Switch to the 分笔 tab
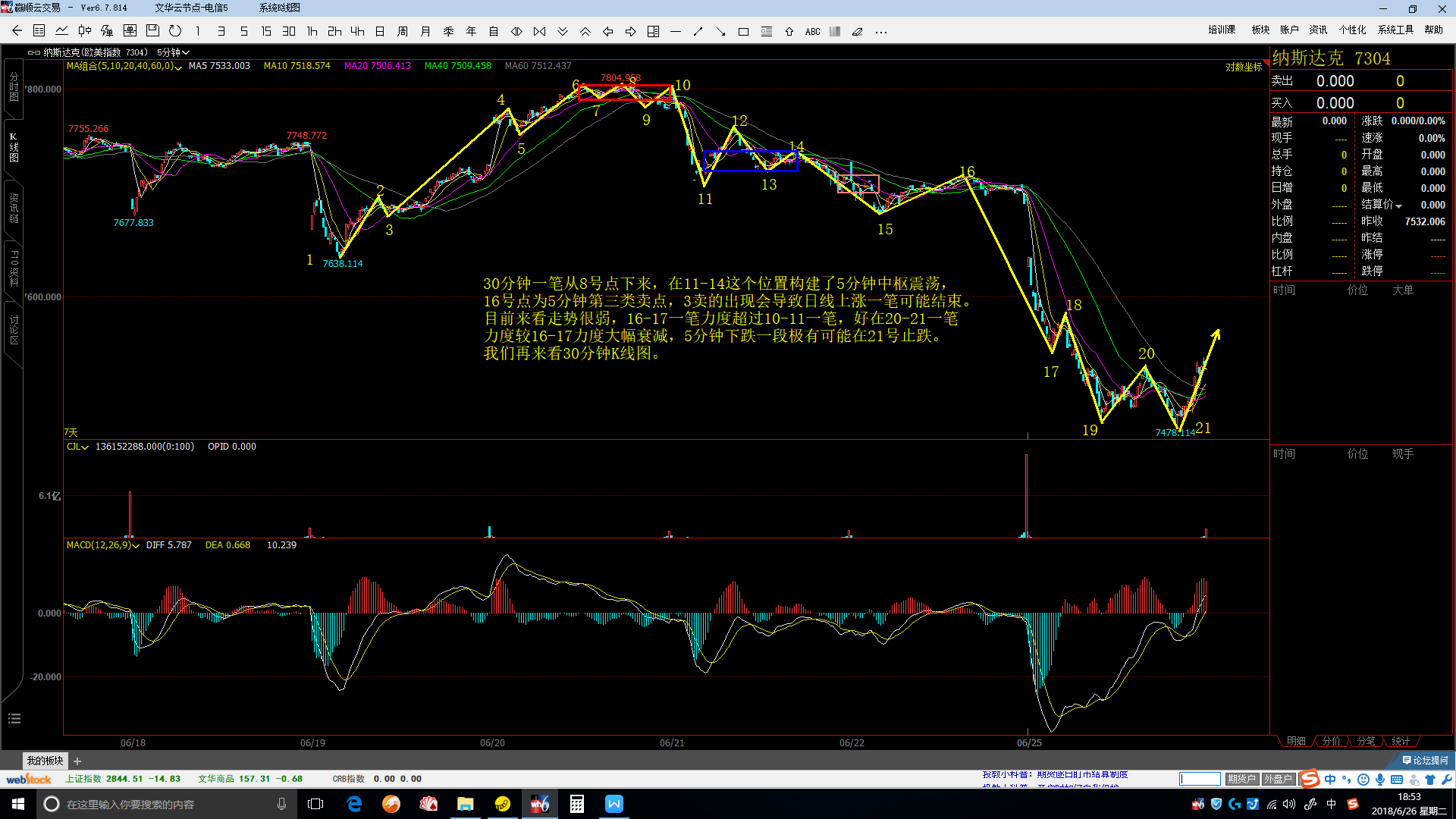Viewport: 1456px width, 819px height. (x=1366, y=741)
